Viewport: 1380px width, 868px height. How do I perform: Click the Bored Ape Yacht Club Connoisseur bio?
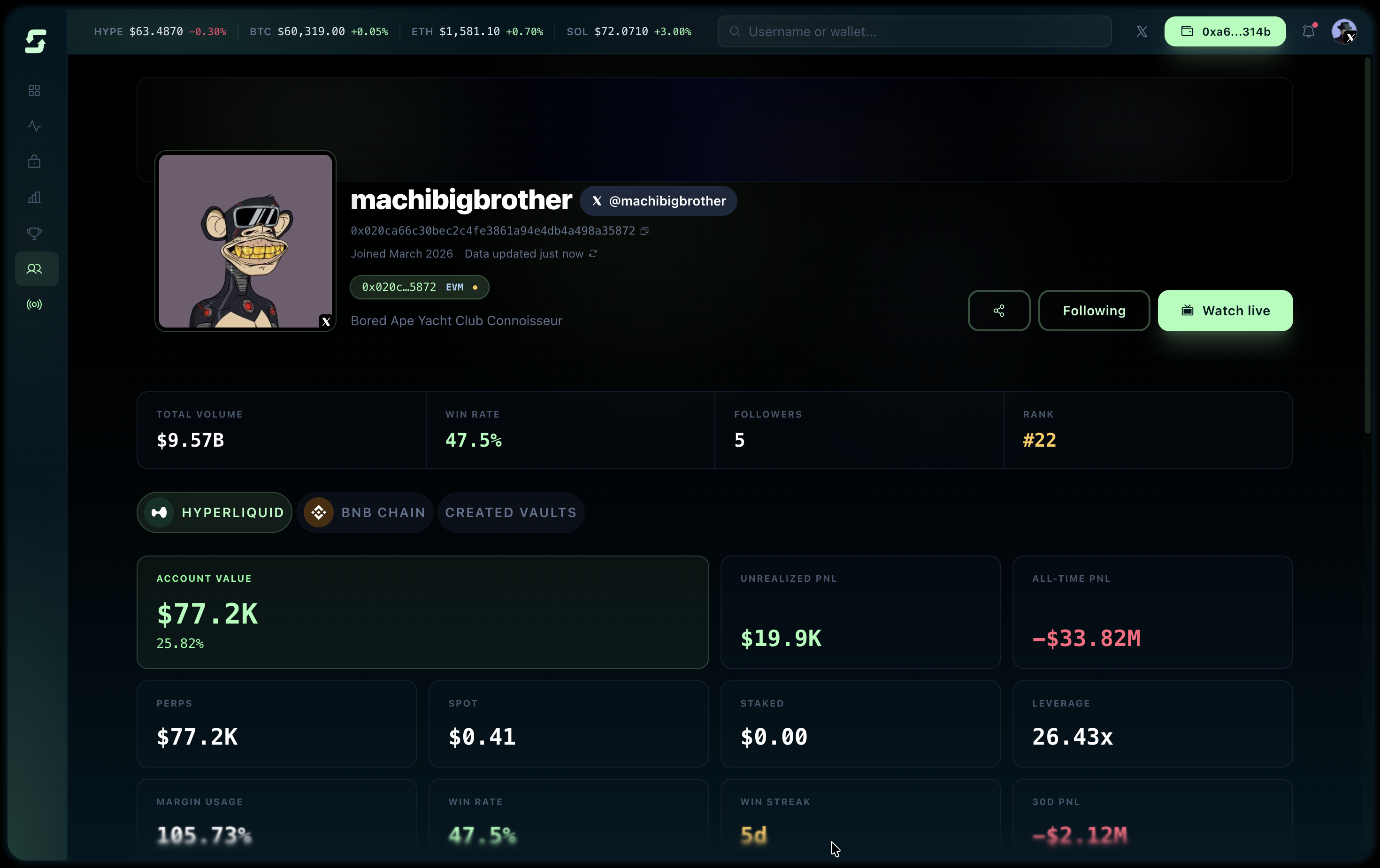tap(456, 321)
